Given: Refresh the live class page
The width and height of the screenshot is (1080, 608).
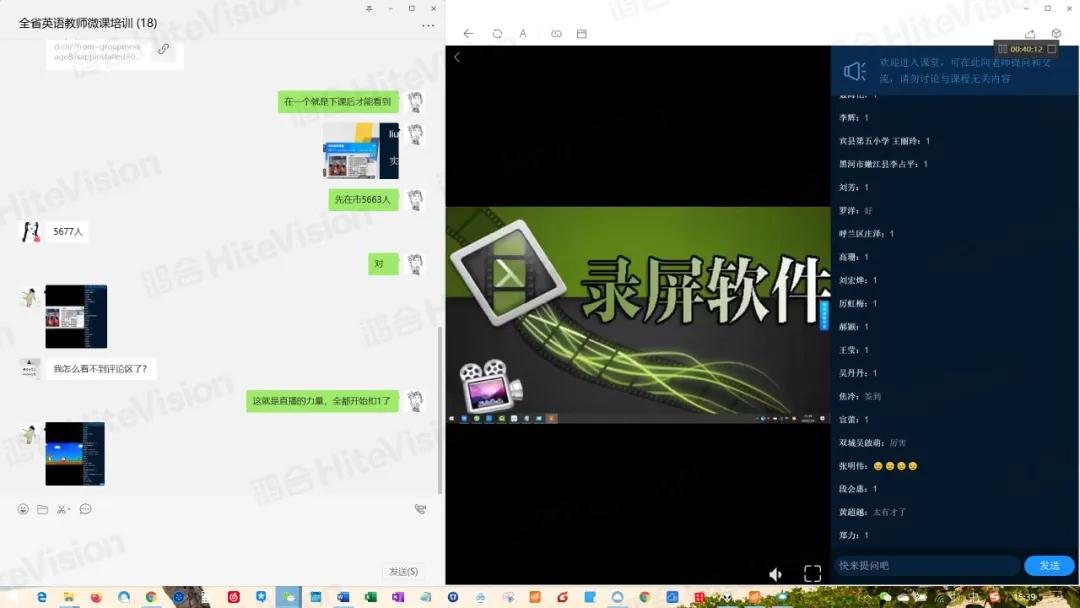Looking at the screenshot, I should (497, 33).
